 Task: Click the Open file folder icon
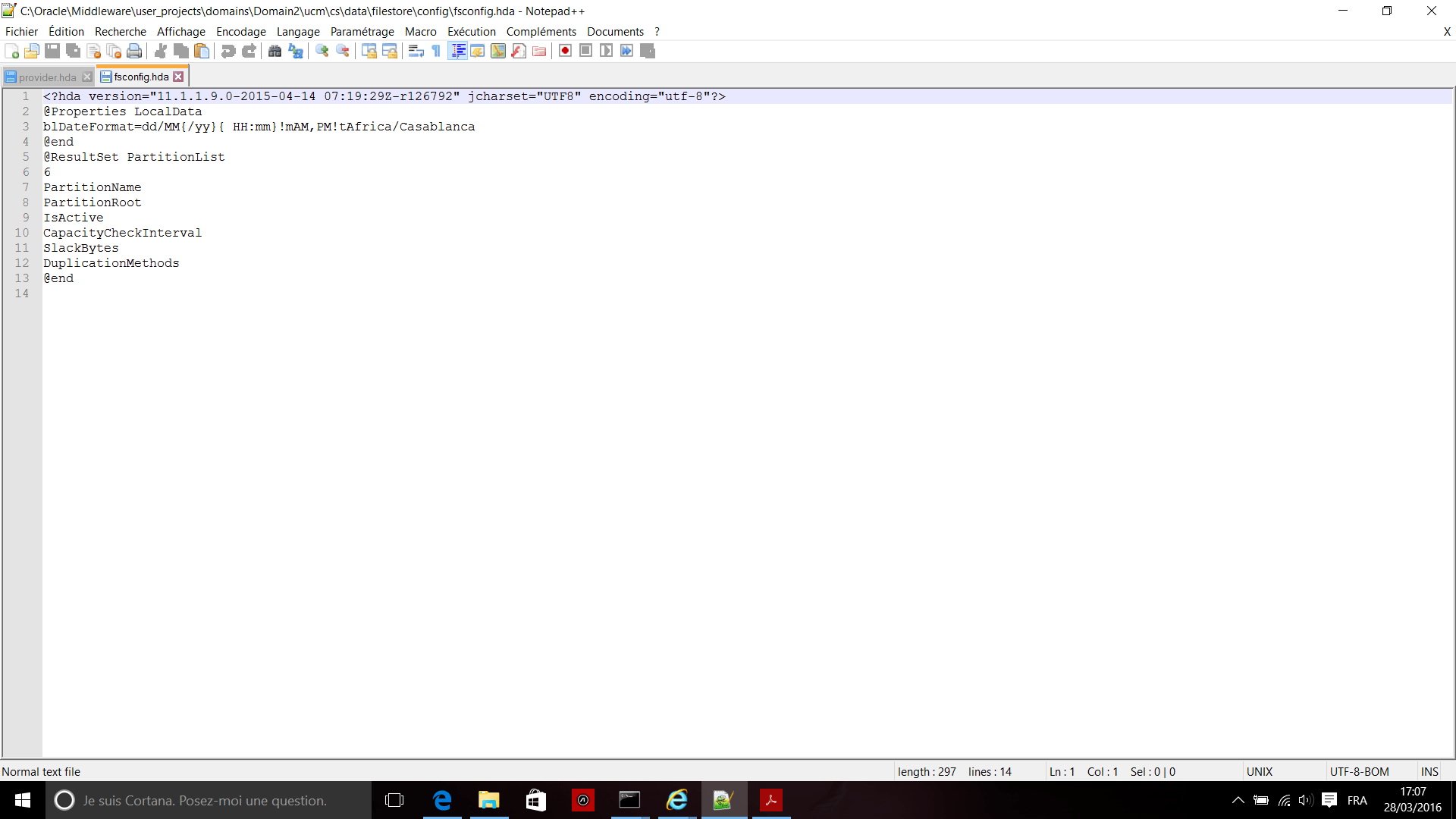(x=32, y=51)
